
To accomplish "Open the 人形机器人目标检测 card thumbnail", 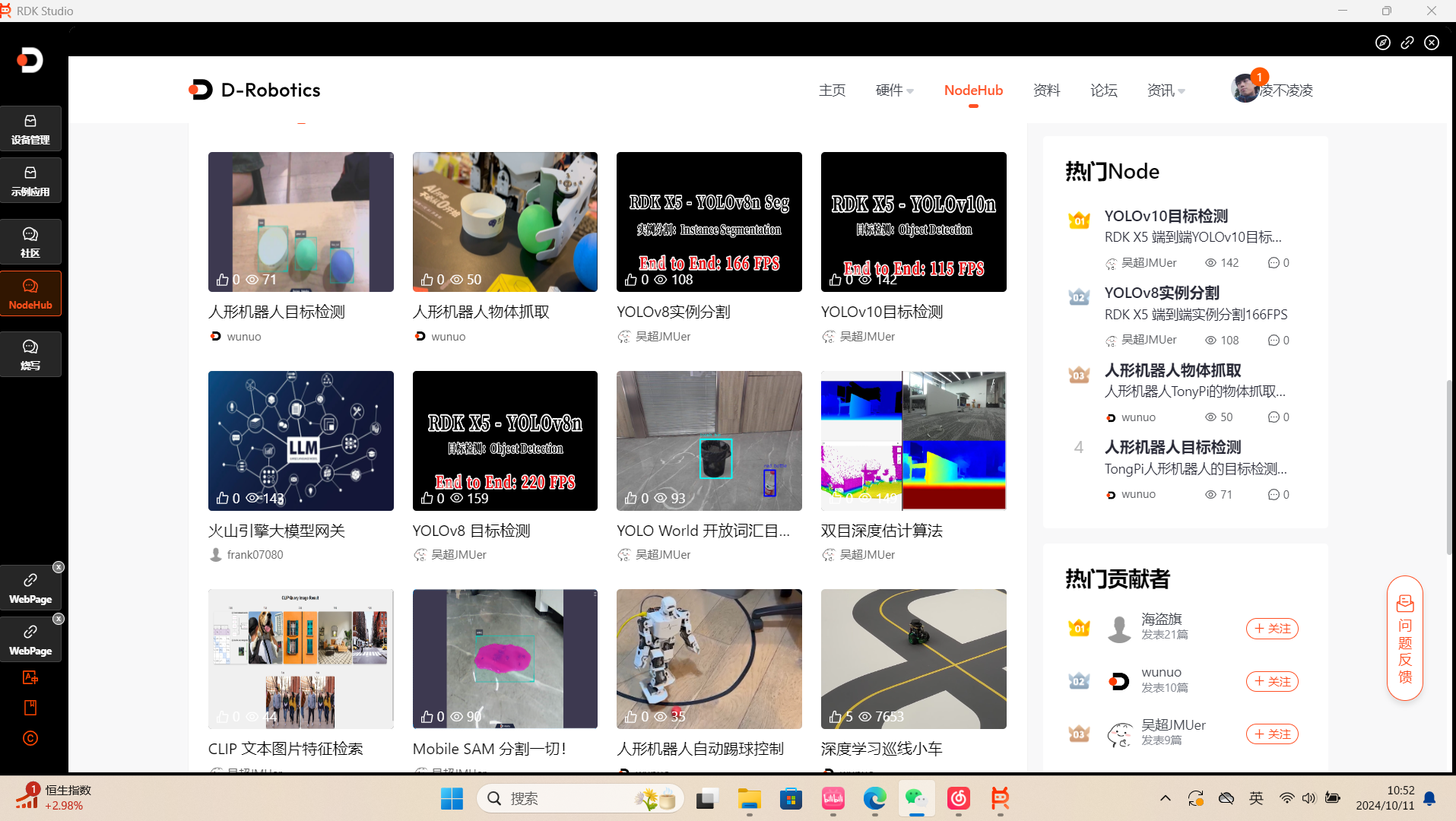I will pyautogui.click(x=301, y=222).
